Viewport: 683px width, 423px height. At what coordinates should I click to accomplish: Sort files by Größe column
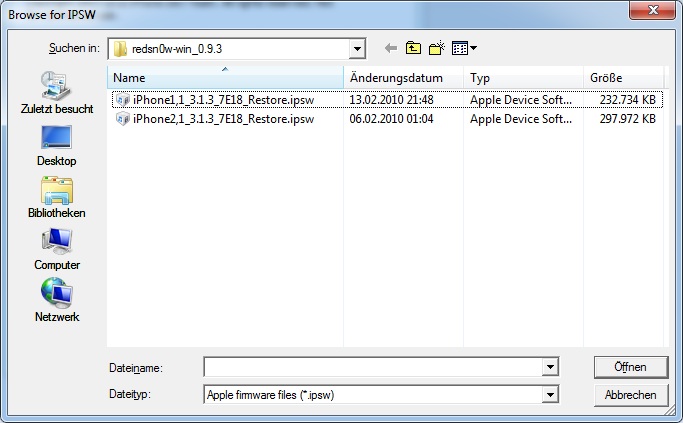tap(620, 77)
